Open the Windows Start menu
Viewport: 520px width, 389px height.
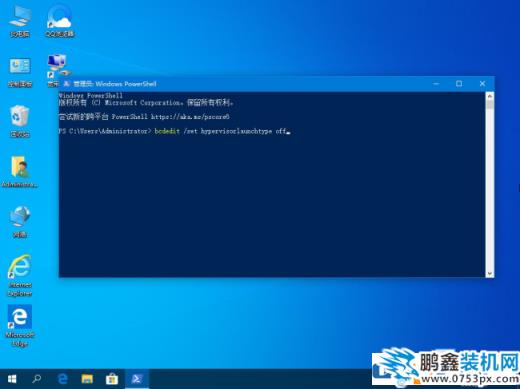pos(12,379)
